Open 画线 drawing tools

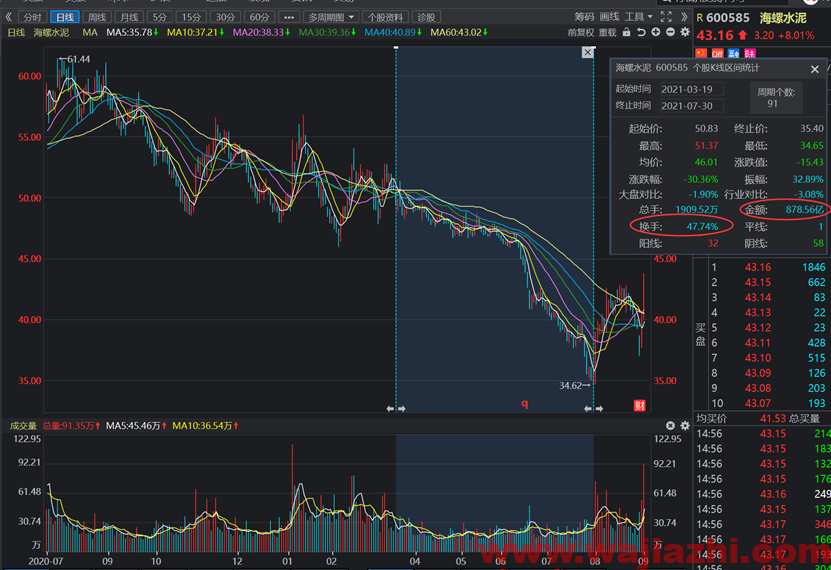609,17
